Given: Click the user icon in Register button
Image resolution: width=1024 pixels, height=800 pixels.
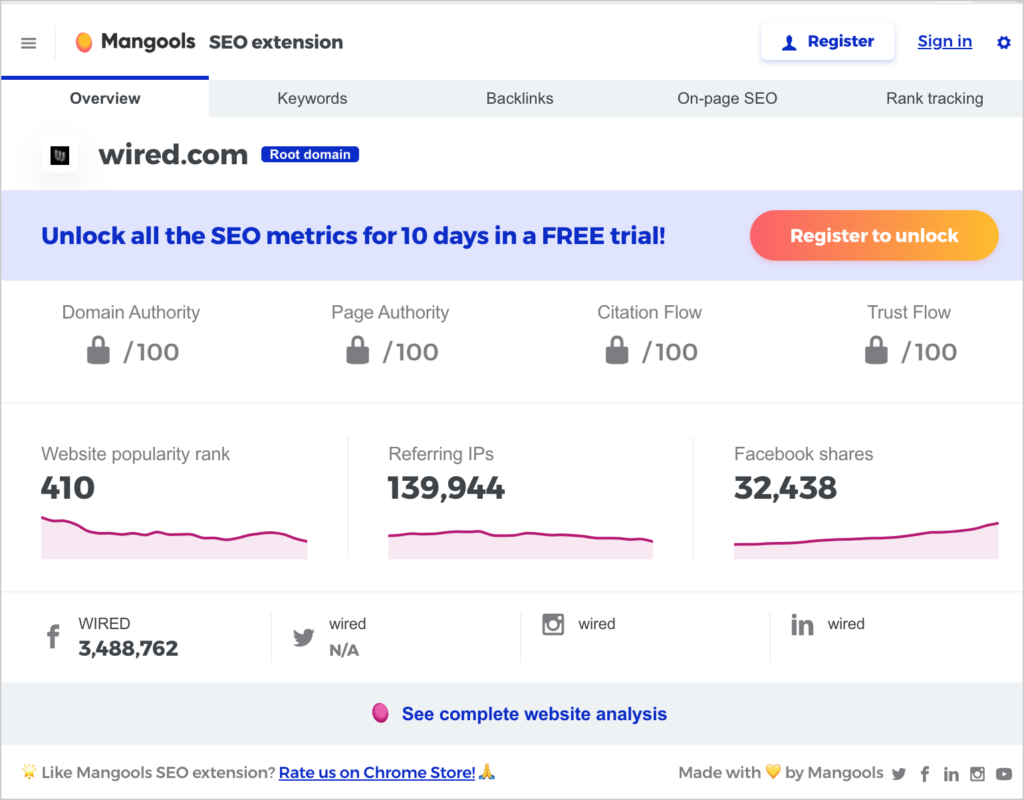Looking at the screenshot, I should (x=789, y=43).
